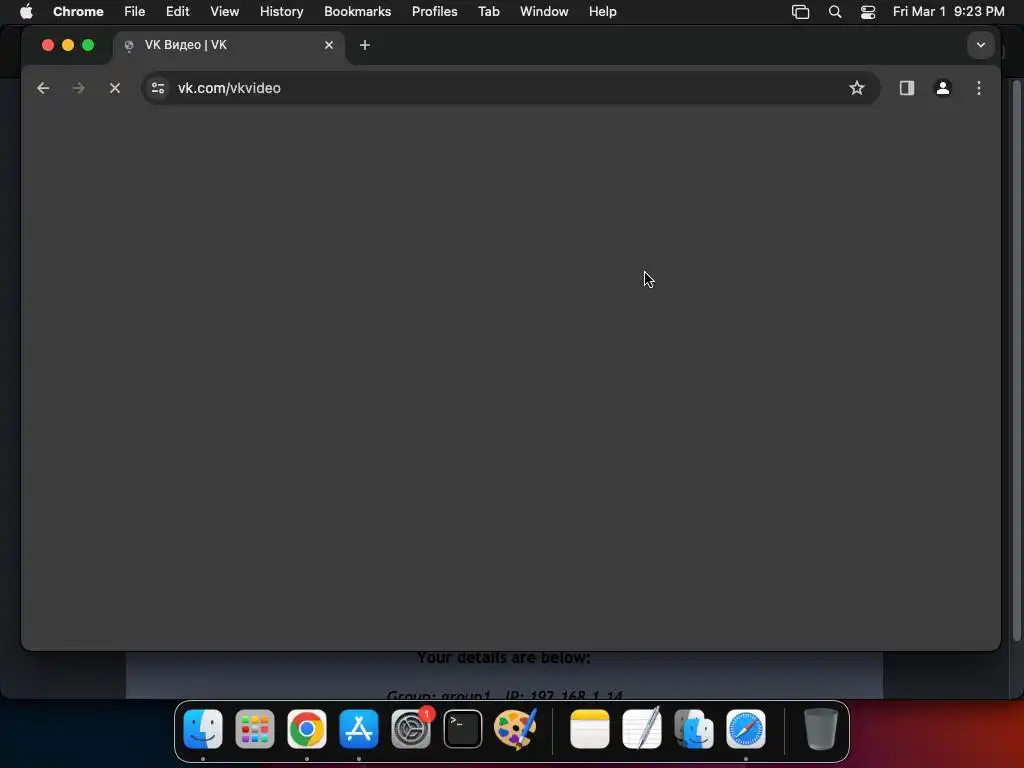The width and height of the screenshot is (1024, 768).
Task: Open the Window menu
Action: 544,12
